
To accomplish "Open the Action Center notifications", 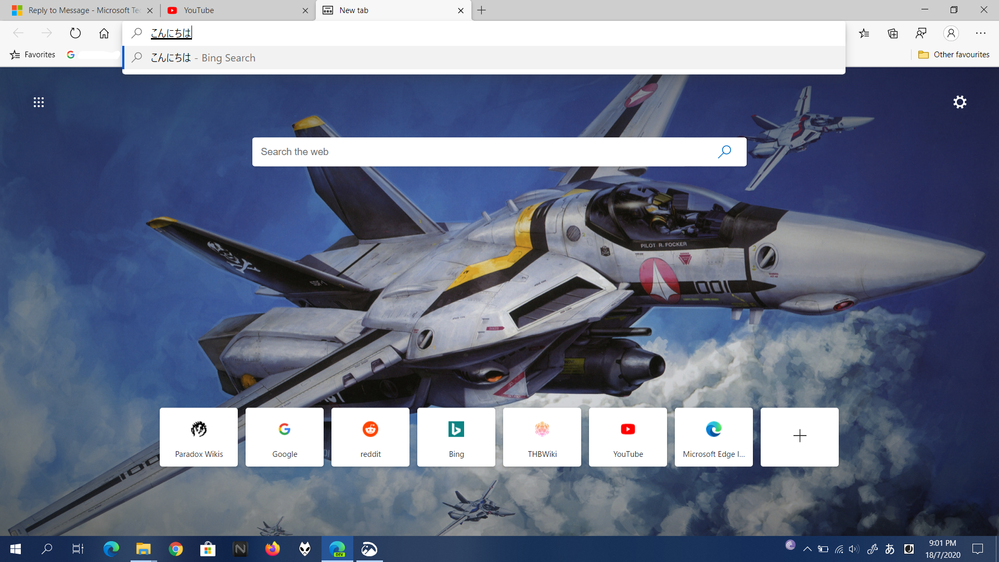I will click(x=977, y=549).
